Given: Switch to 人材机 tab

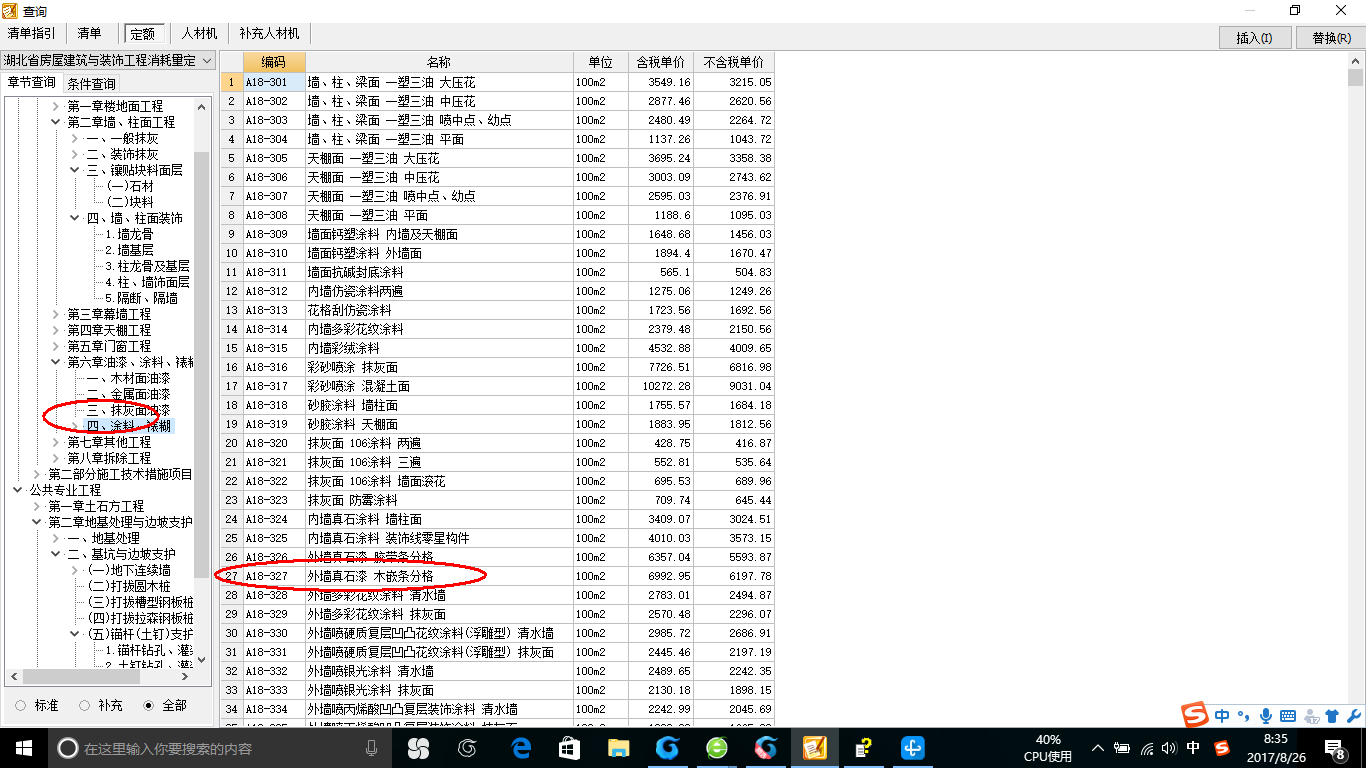Looking at the screenshot, I should click(199, 34).
